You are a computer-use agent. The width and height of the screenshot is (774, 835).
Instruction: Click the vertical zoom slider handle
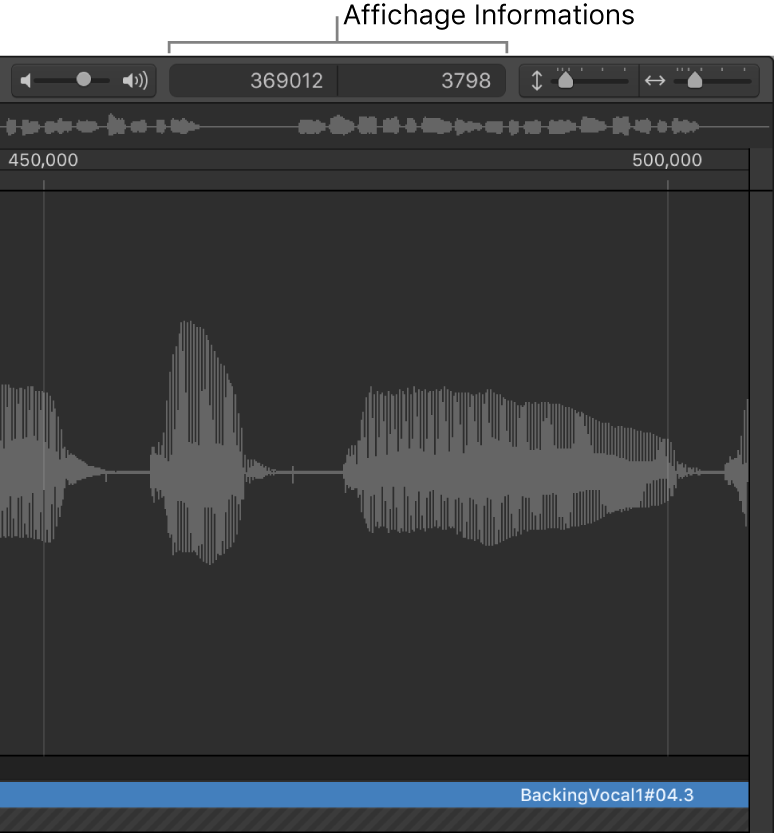pyautogui.click(x=565, y=81)
